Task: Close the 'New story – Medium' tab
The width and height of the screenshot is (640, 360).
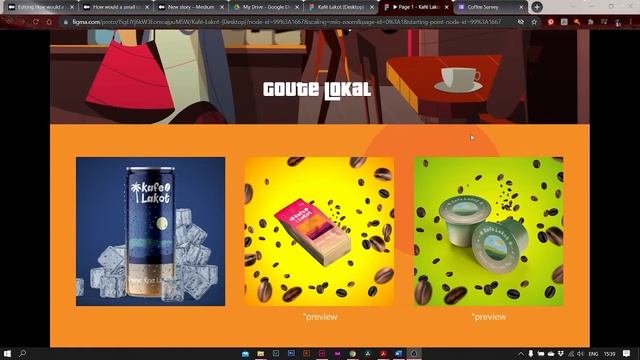Action: (x=222, y=7)
